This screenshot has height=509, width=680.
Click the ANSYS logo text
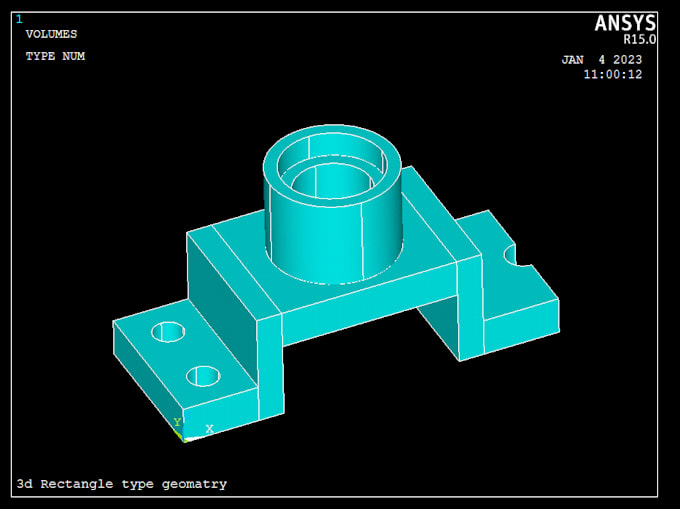(x=625, y=23)
